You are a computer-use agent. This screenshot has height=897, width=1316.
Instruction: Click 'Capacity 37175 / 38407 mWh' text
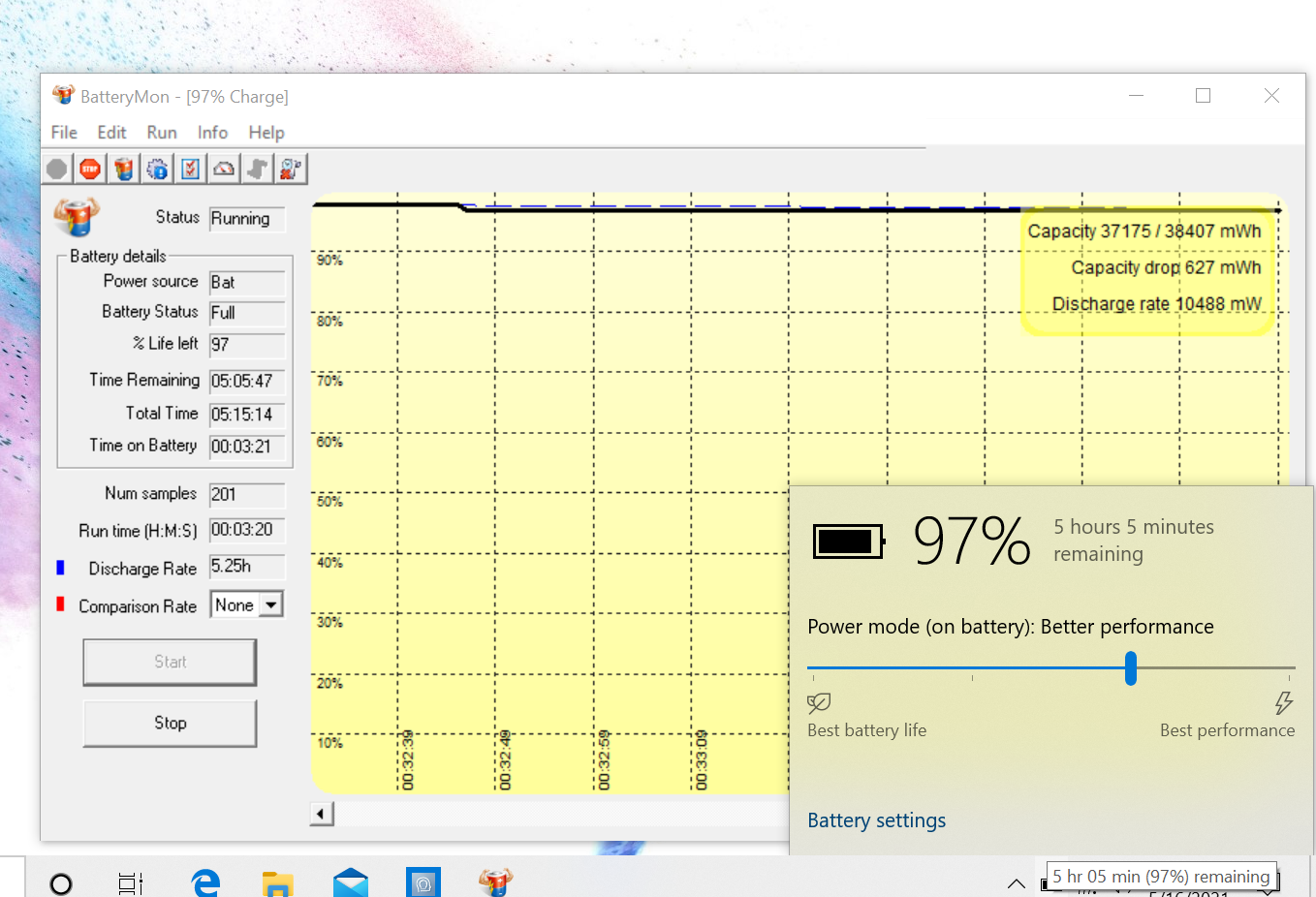pos(1144,232)
